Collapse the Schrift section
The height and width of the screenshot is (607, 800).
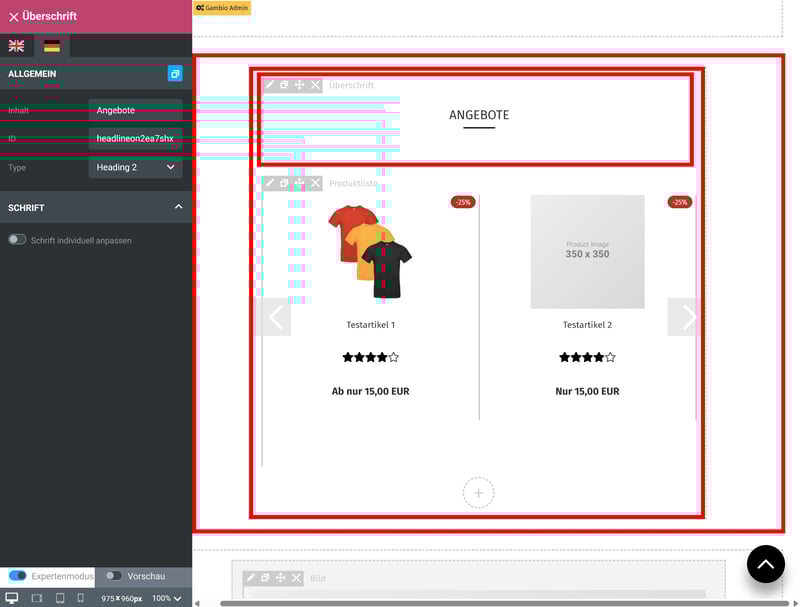(x=178, y=207)
